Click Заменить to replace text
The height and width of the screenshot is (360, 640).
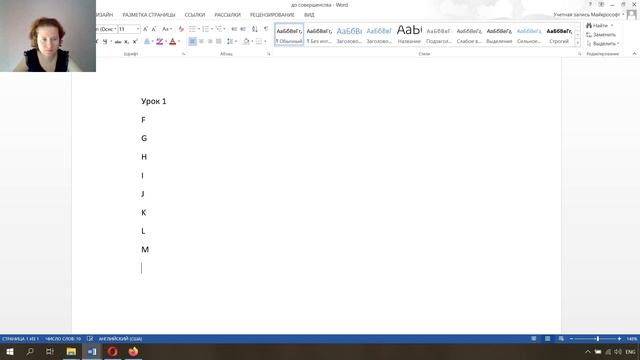(601, 35)
